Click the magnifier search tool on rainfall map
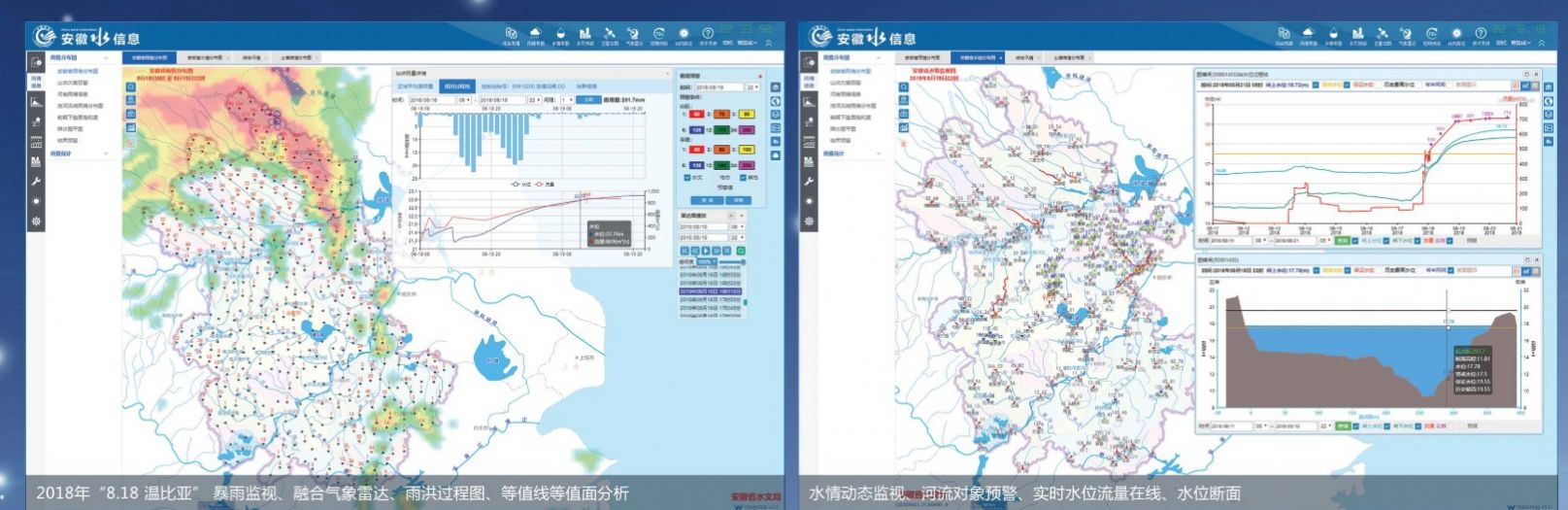Screen dimensions: 1568x510 pyautogui.click(x=130, y=86)
